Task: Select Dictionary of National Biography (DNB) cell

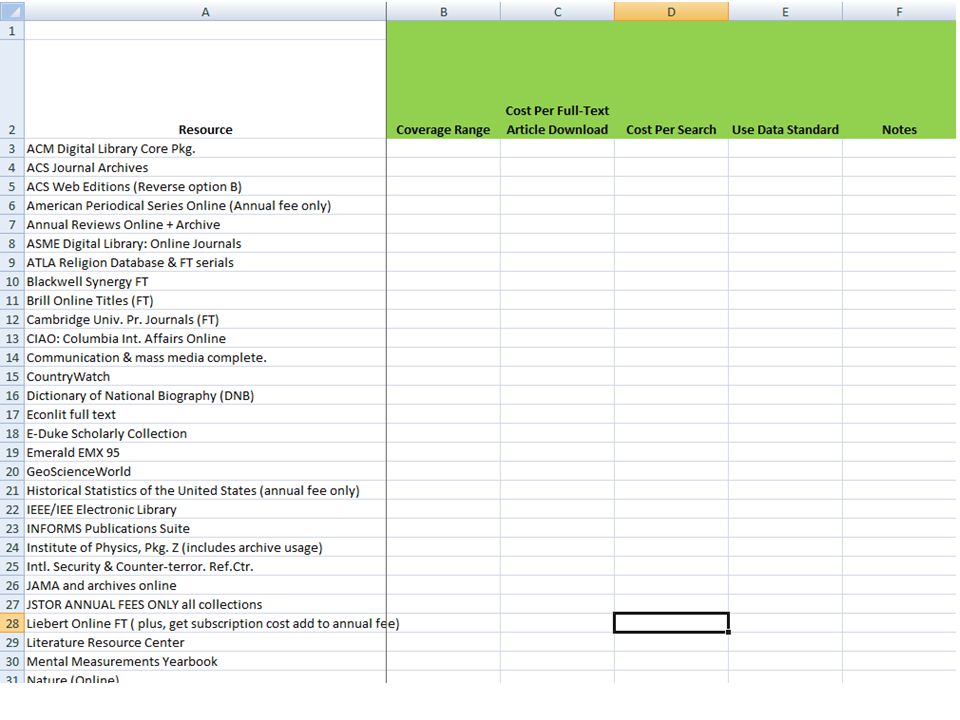Action: [x=205, y=396]
